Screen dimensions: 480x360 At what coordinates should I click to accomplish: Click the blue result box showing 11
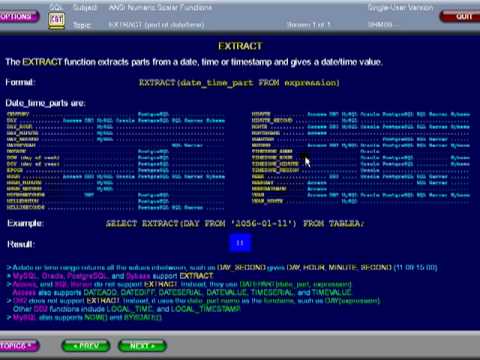pos(240,243)
